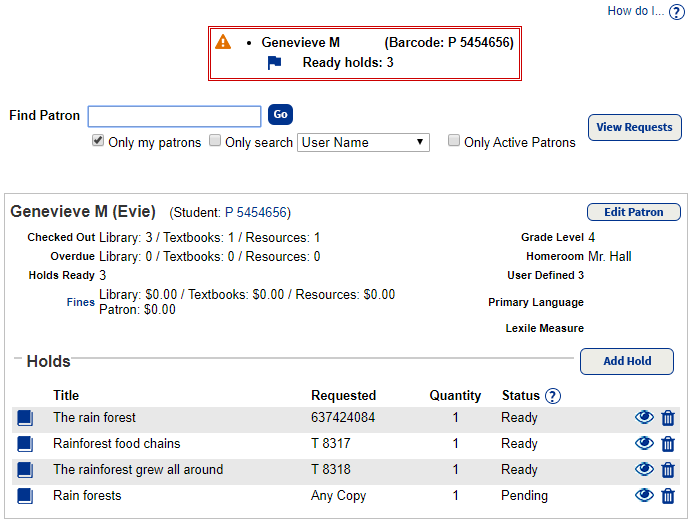Enable the Only search checkbox

215,141
